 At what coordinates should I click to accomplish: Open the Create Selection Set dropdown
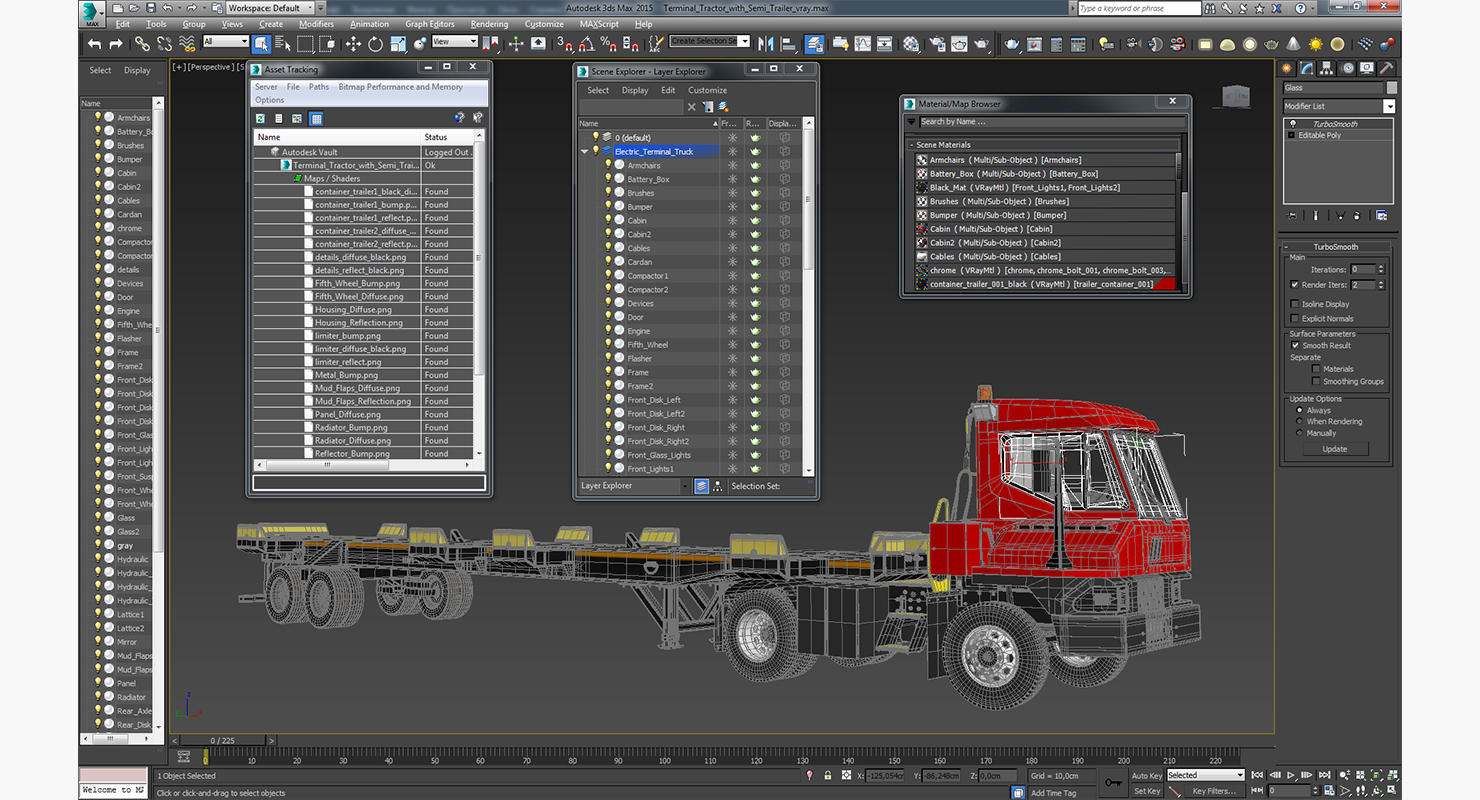point(710,41)
